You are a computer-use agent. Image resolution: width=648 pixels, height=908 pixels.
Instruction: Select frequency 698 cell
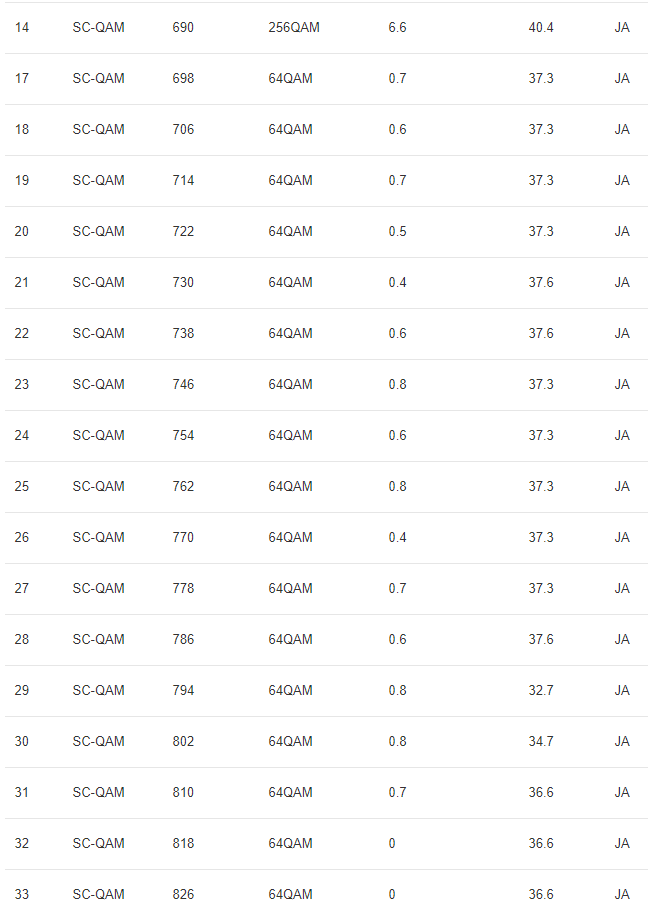tap(183, 78)
